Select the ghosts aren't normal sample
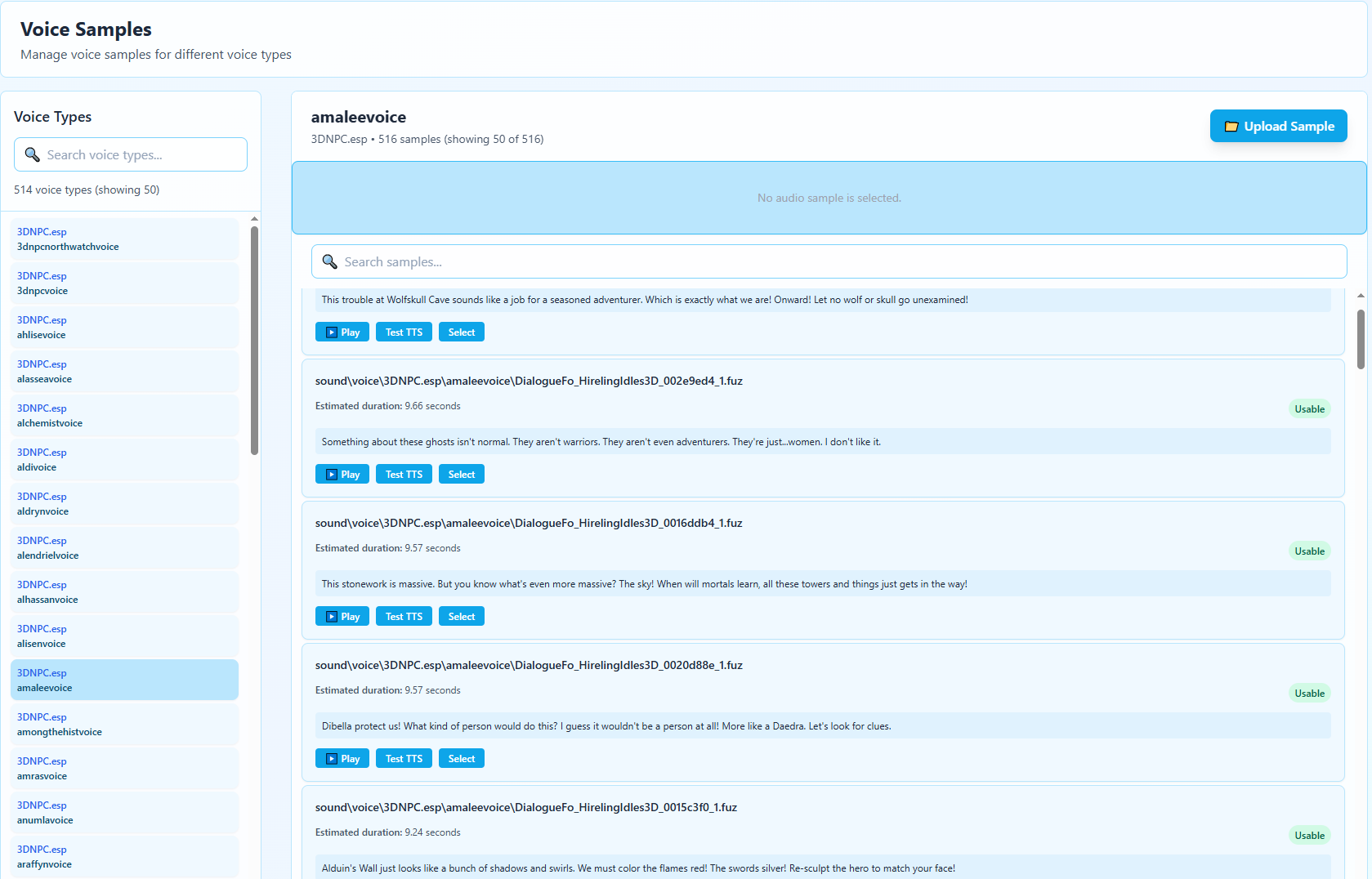This screenshot has width=1372, height=879. (x=461, y=475)
